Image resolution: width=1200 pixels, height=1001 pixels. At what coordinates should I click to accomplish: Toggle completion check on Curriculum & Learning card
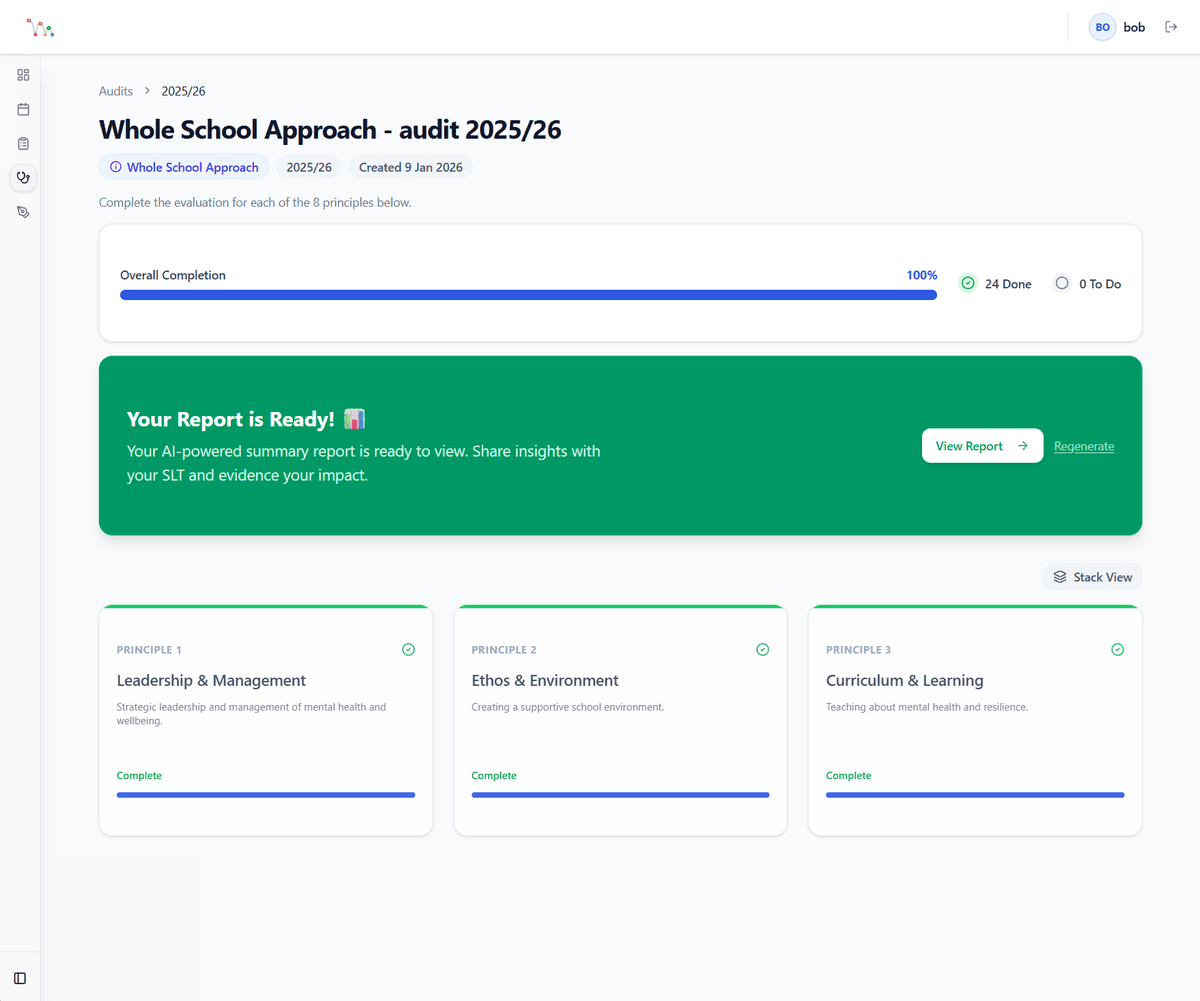(1117, 649)
